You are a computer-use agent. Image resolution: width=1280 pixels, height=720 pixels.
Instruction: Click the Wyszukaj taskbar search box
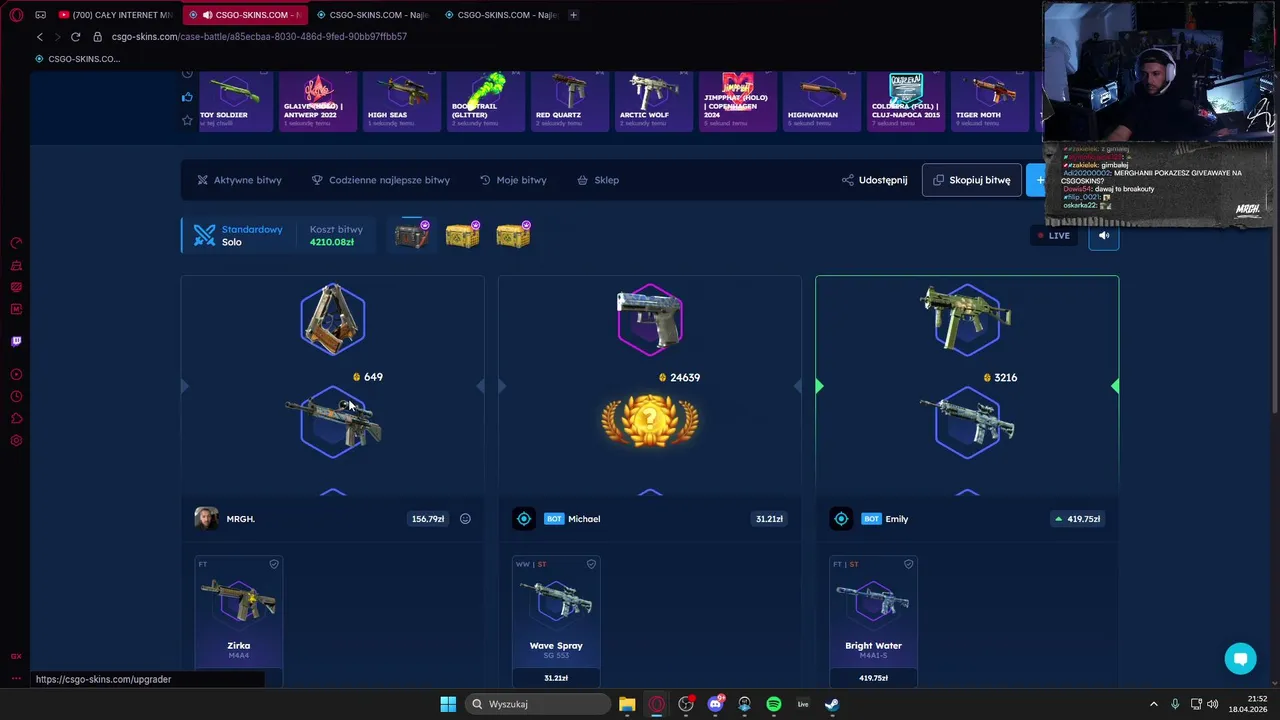coord(538,704)
